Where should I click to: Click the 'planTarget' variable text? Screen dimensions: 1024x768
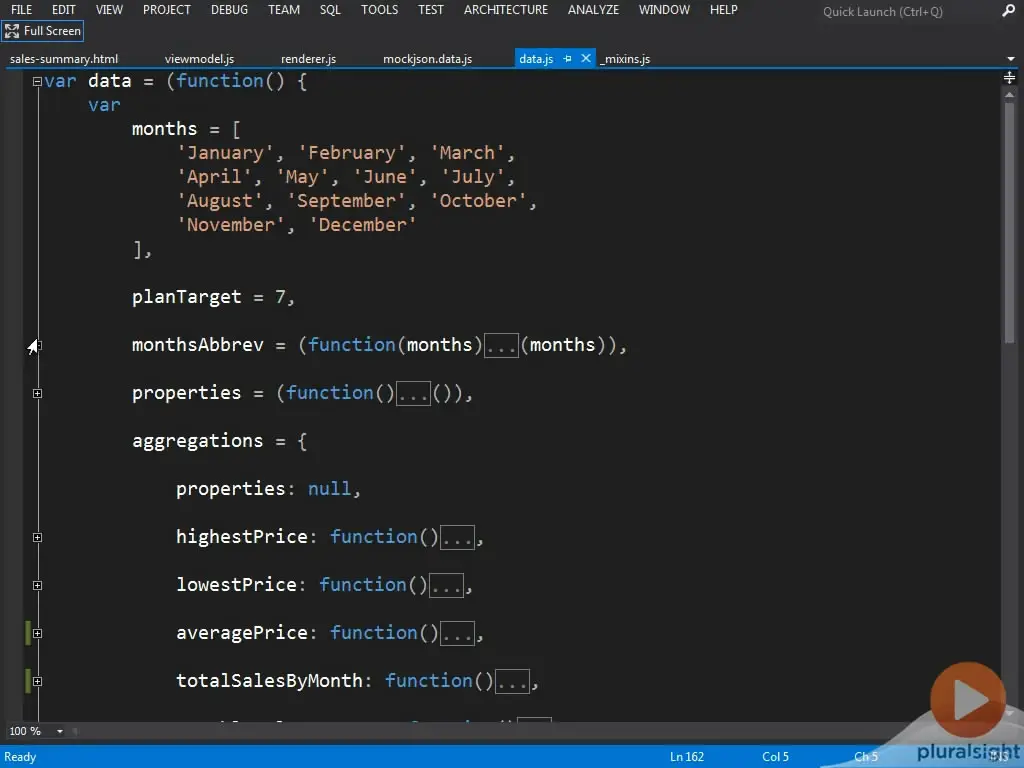187,298
